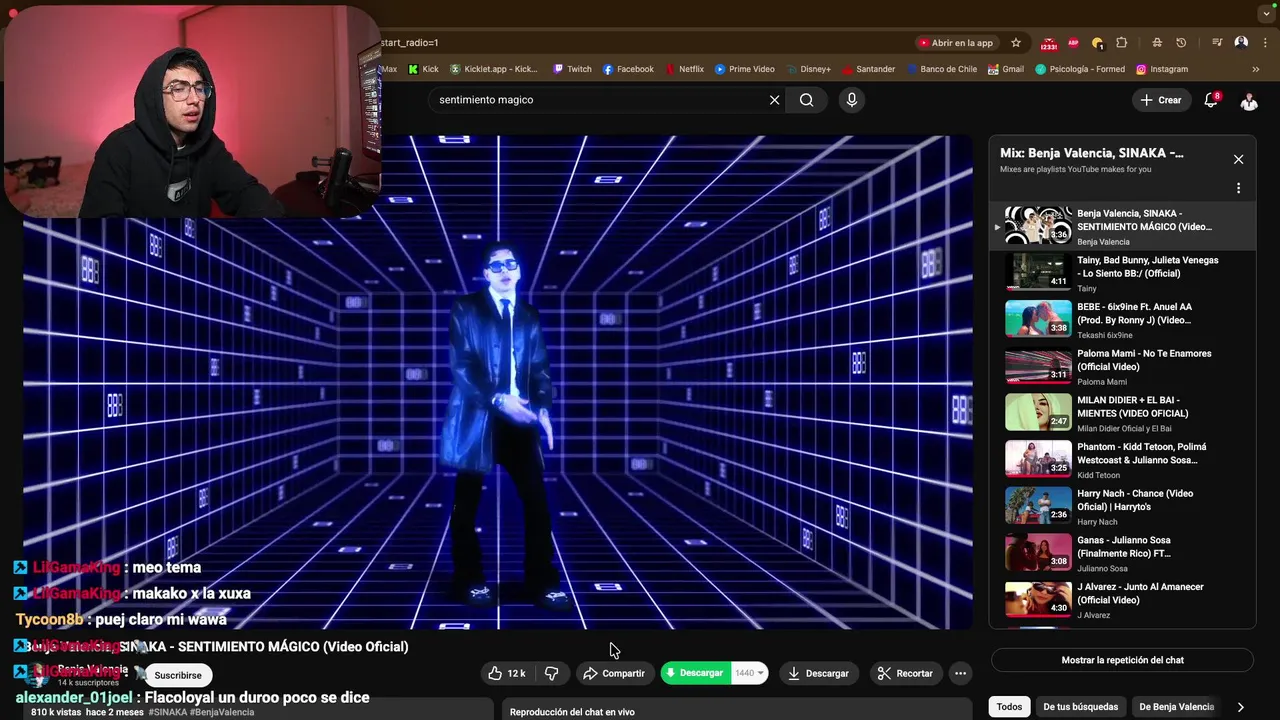Open the Netflix bookmark
The width and height of the screenshot is (1280, 720).
click(x=684, y=69)
